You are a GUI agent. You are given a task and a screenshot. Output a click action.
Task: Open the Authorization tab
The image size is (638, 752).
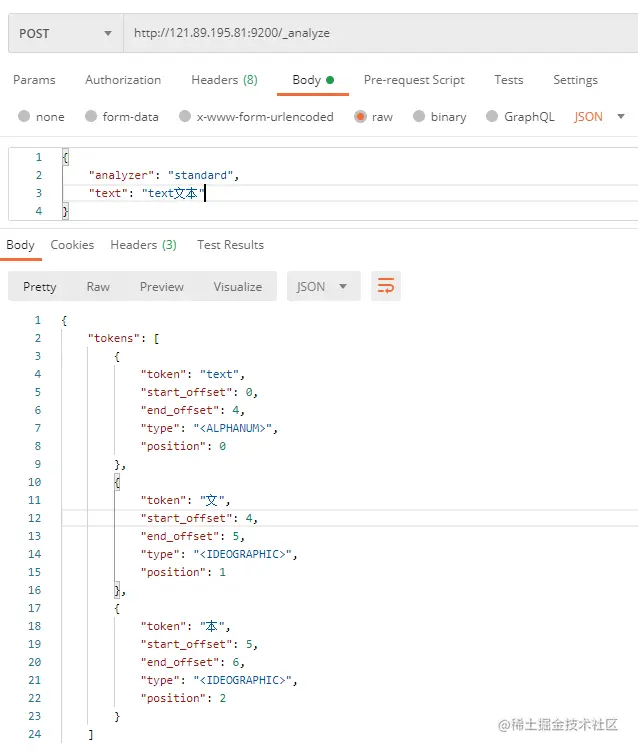123,80
